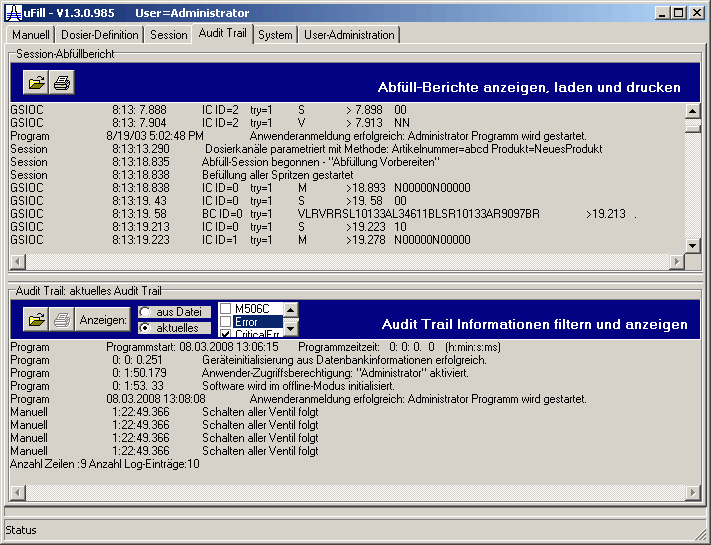Click the Anzeigen button
The image size is (711, 545).
click(103, 320)
